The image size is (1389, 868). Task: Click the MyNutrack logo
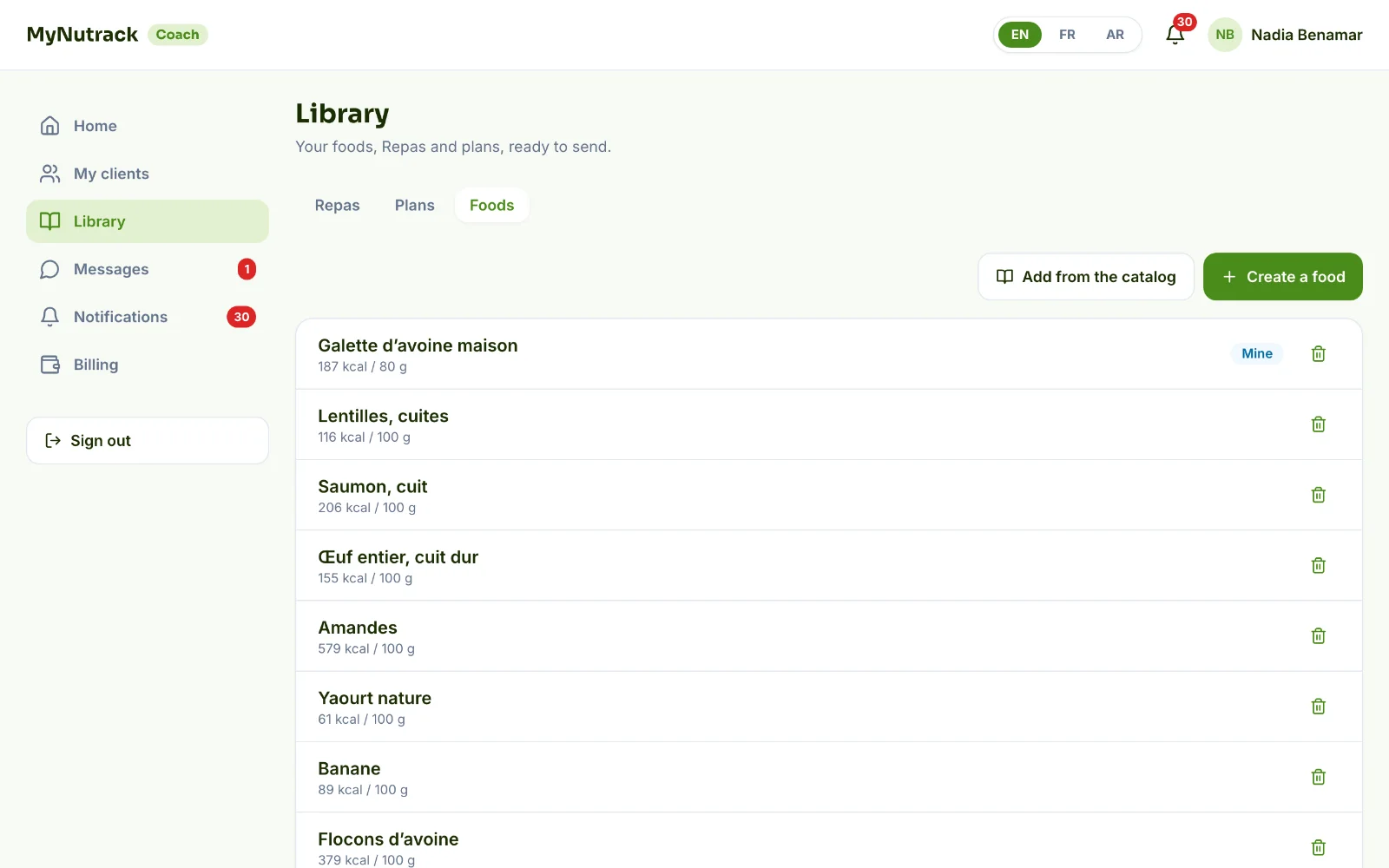[x=82, y=35]
